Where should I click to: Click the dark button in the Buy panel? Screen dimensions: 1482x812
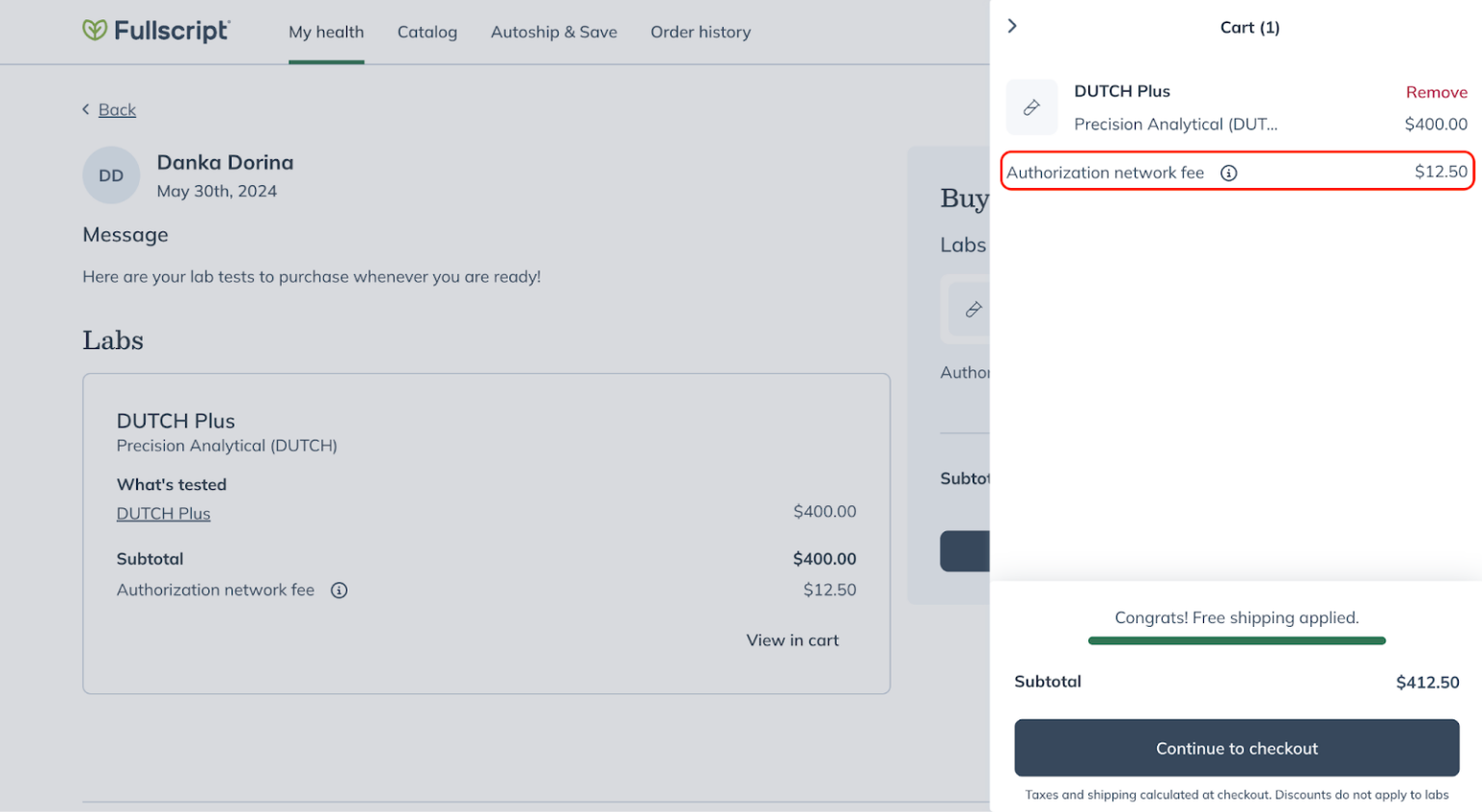(x=965, y=551)
